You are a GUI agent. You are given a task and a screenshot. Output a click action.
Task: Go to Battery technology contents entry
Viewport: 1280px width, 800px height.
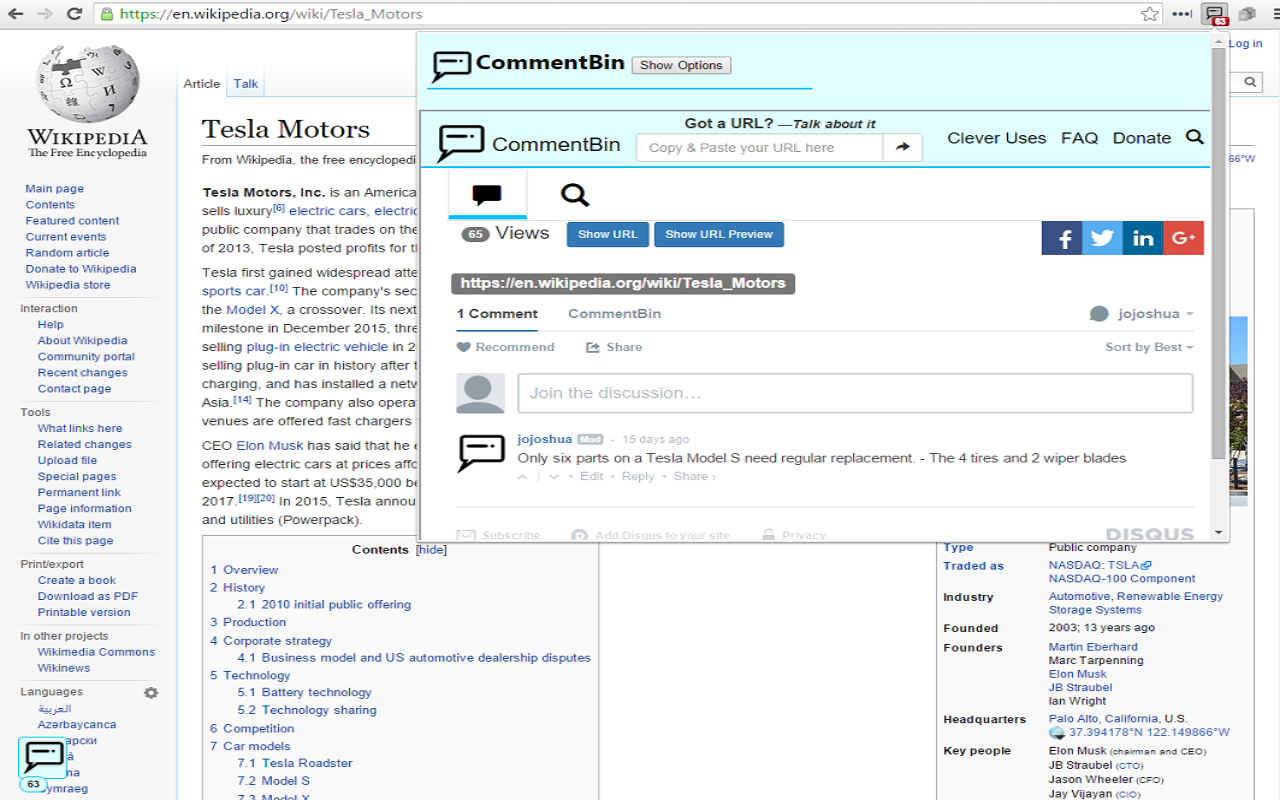pyautogui.click(x=304, y=692)
